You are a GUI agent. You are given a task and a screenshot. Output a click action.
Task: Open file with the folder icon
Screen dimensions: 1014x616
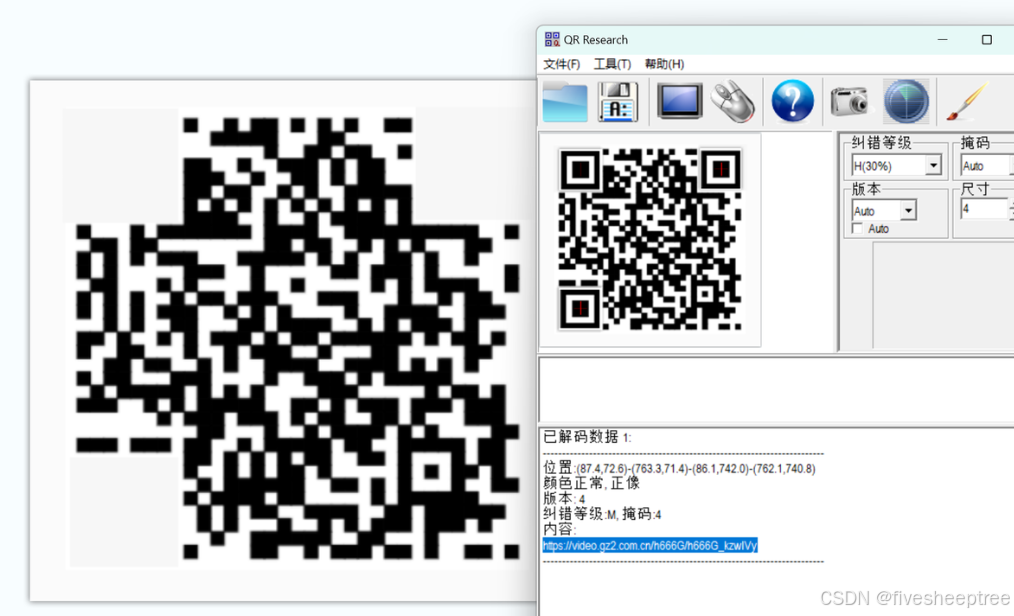565,101
